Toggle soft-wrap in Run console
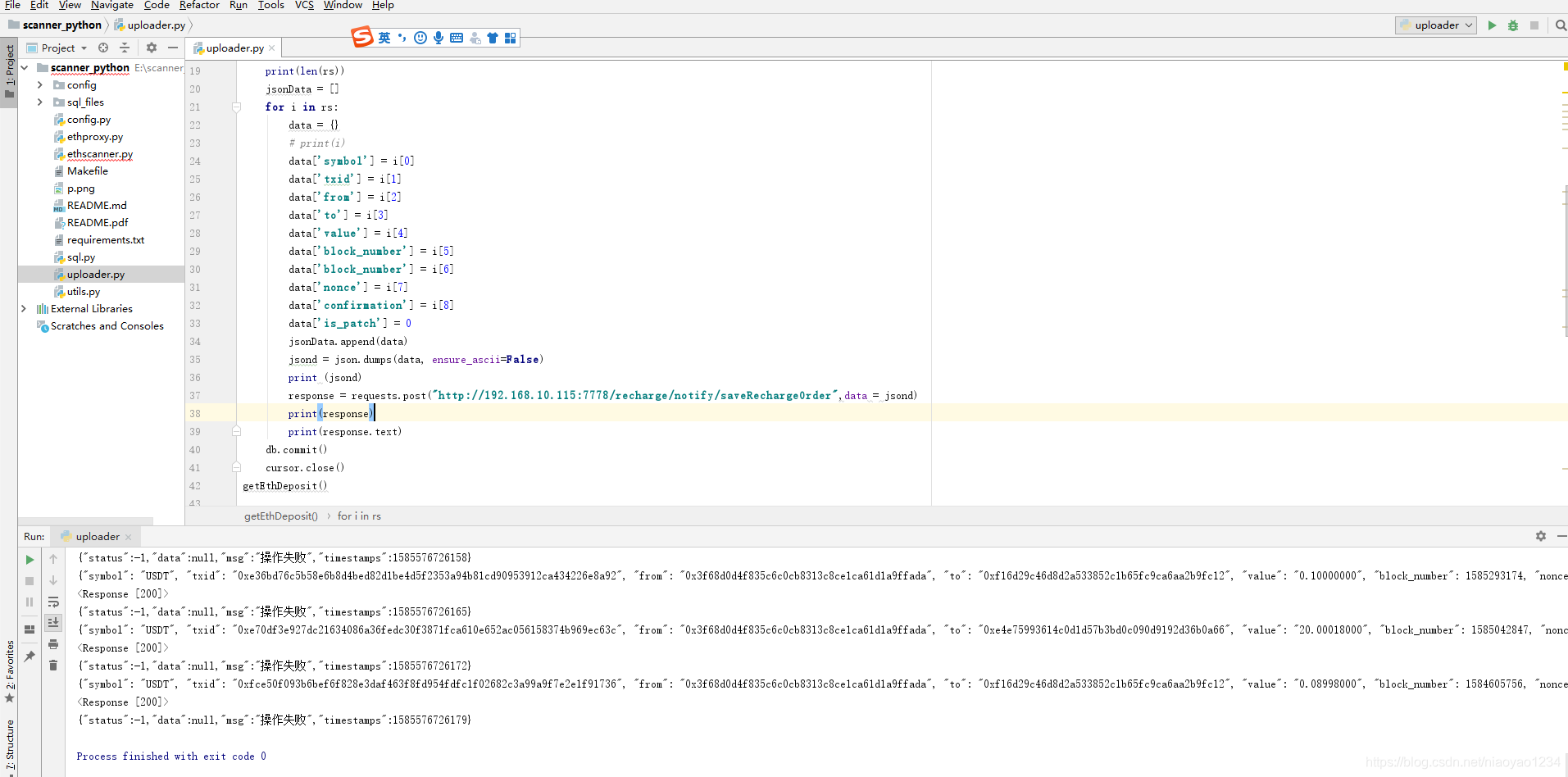 pos(53,602)
